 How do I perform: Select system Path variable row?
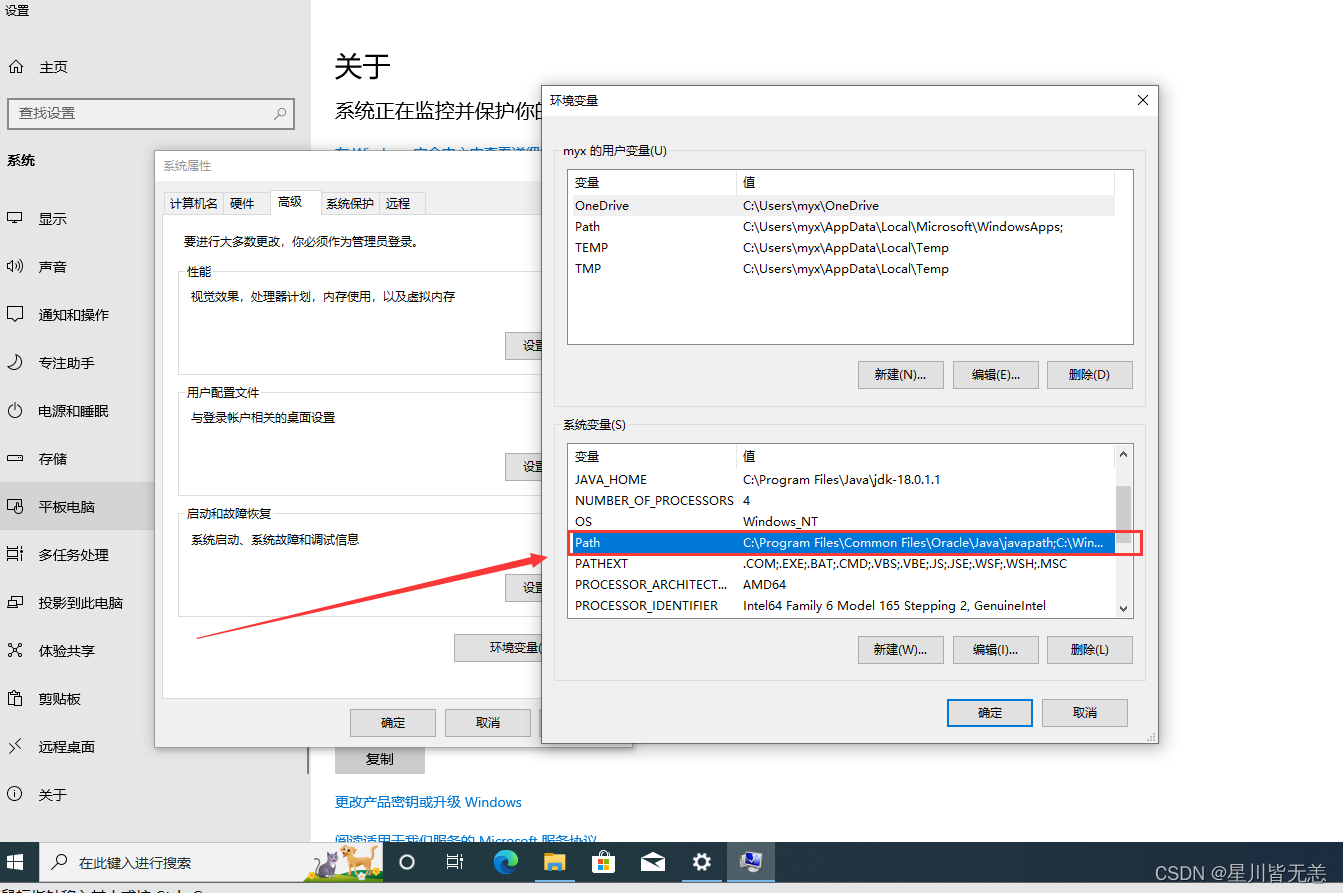click(x=841, y=543)
